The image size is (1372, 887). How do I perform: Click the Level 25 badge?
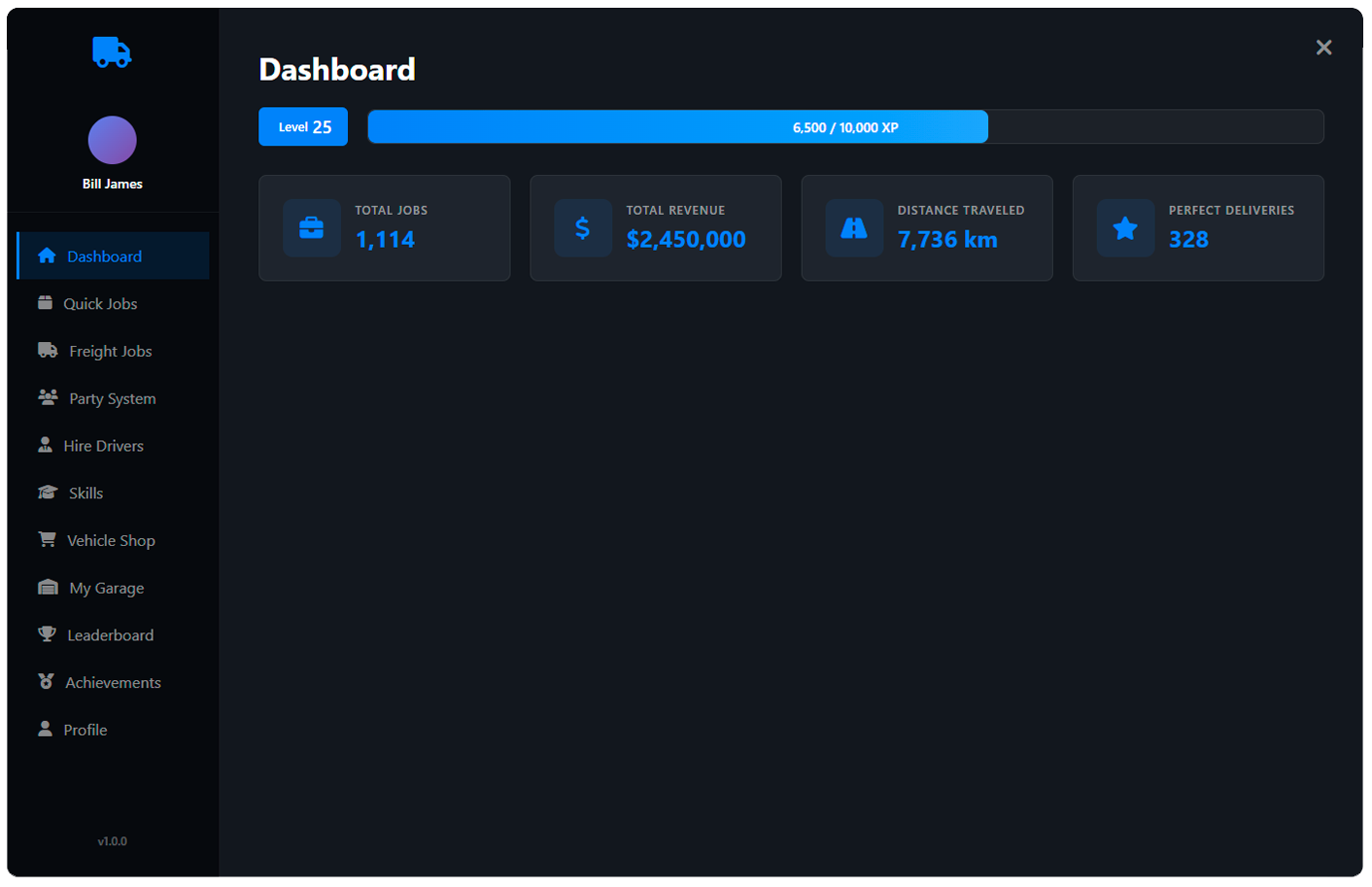(303, 126)
